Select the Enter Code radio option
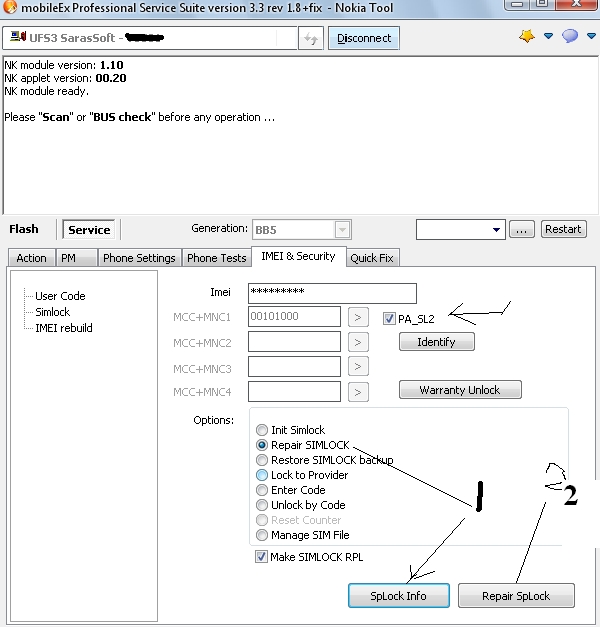This screenshot has width=600, height=627. (x=262, y=490)
